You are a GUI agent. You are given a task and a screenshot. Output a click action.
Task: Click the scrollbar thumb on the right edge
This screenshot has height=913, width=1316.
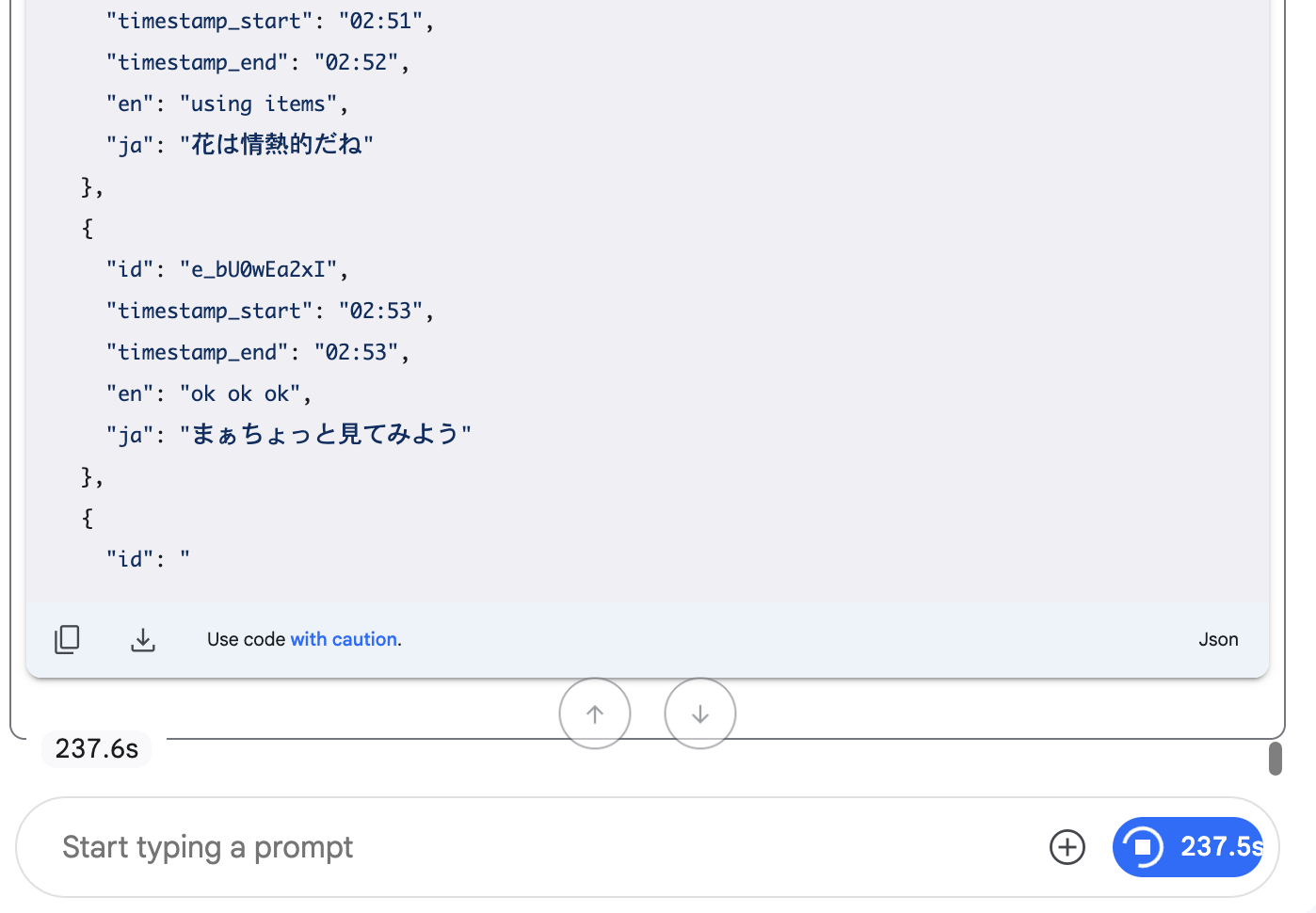point(1276,758)
